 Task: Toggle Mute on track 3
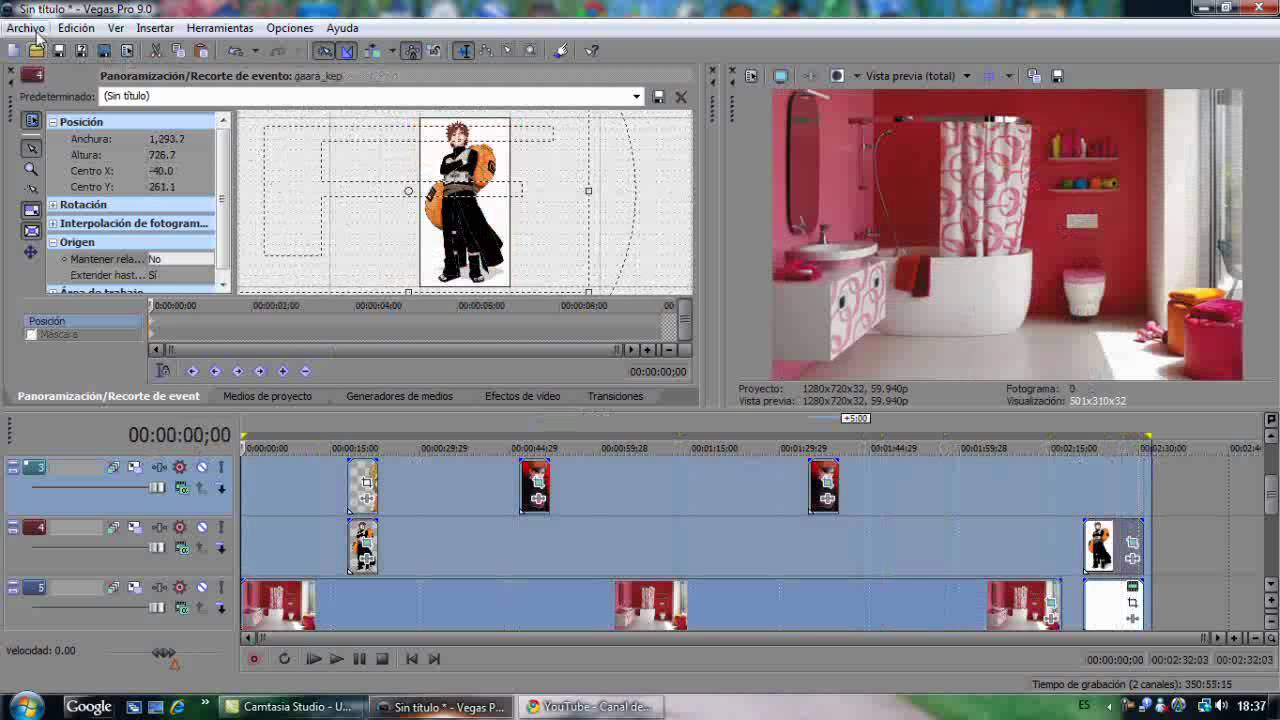tap(202, 467)
